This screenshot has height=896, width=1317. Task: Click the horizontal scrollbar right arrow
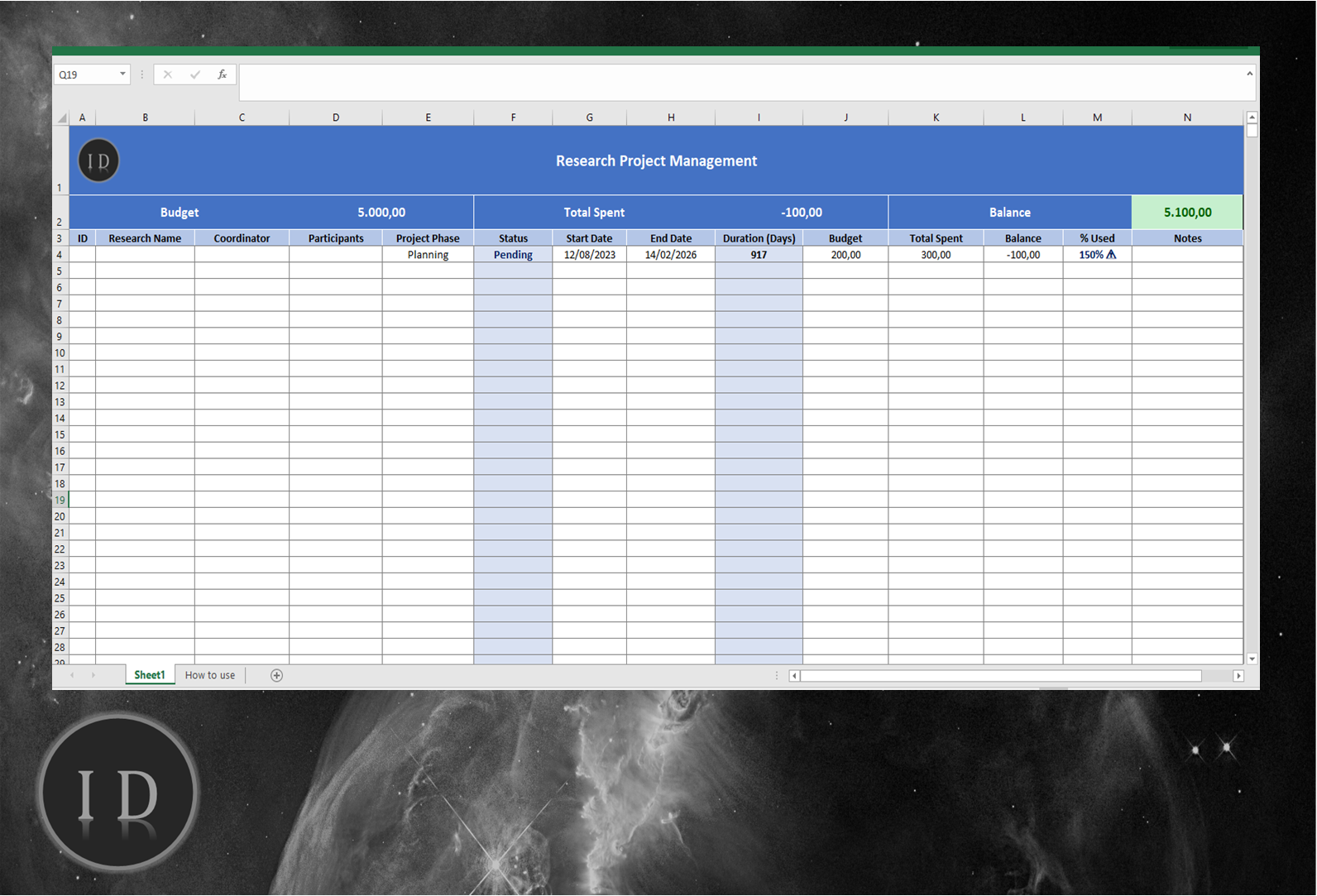[x=1238, y=676]
